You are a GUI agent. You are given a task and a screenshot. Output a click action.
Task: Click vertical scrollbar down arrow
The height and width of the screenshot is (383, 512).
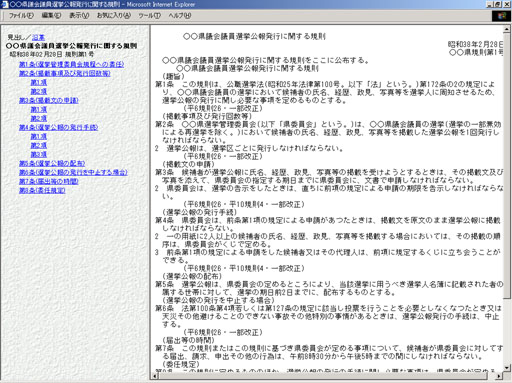(x=507, y=368)
